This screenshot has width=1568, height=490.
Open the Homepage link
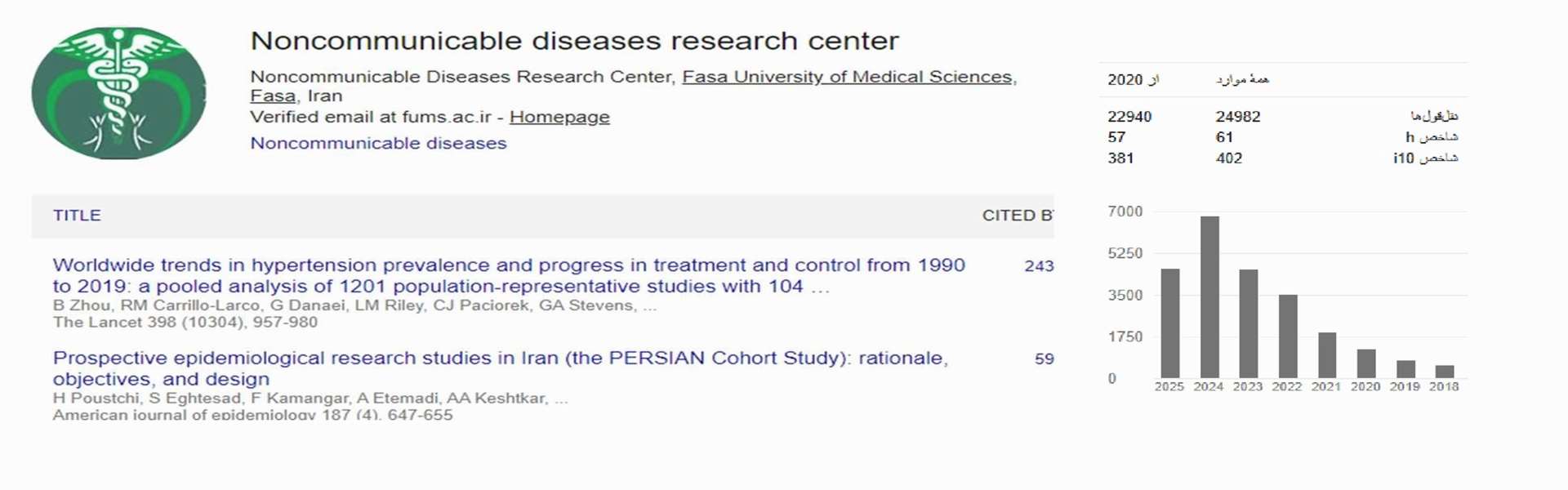click(x=559, y=117)
